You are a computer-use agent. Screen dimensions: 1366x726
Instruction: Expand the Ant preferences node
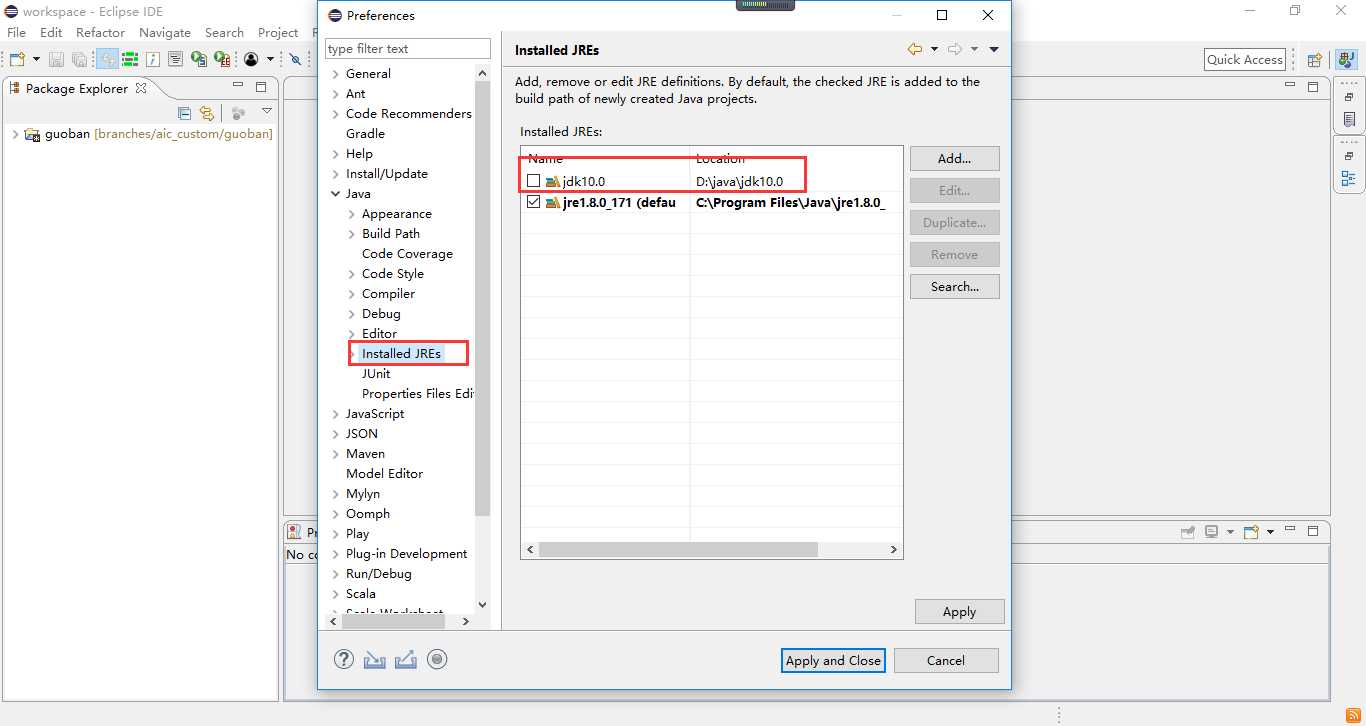[336, 94]
